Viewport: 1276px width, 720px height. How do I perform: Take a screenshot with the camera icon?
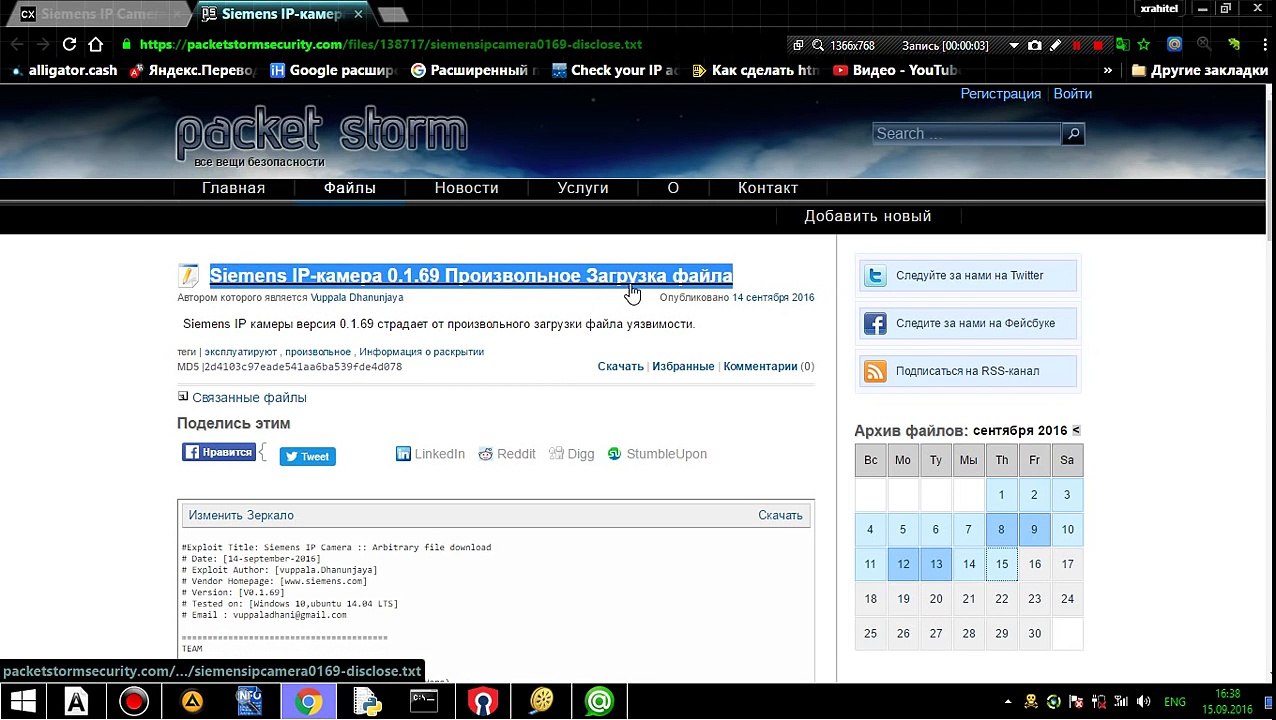1035,45
